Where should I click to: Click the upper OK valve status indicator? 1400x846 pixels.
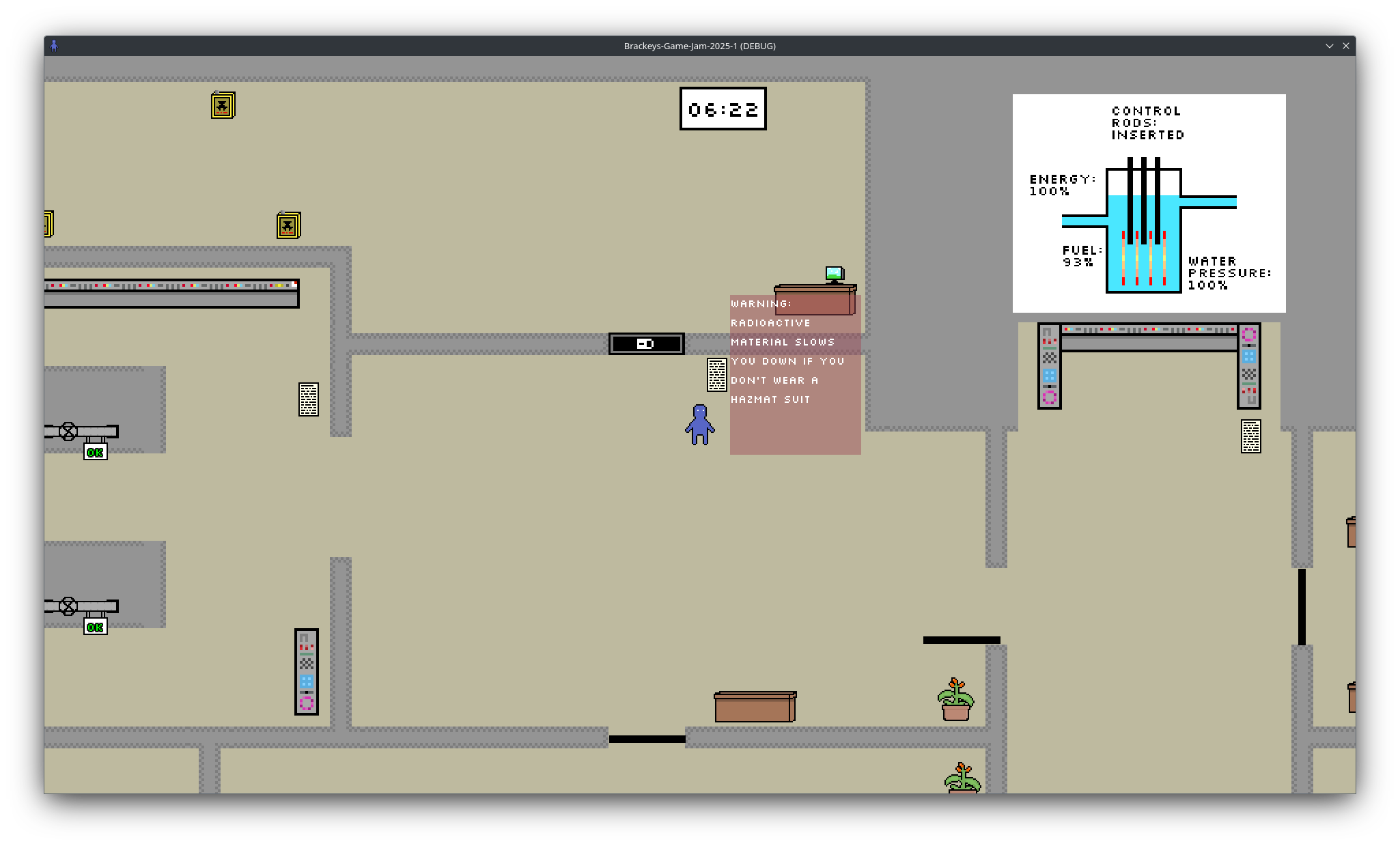tap(96, 452)
